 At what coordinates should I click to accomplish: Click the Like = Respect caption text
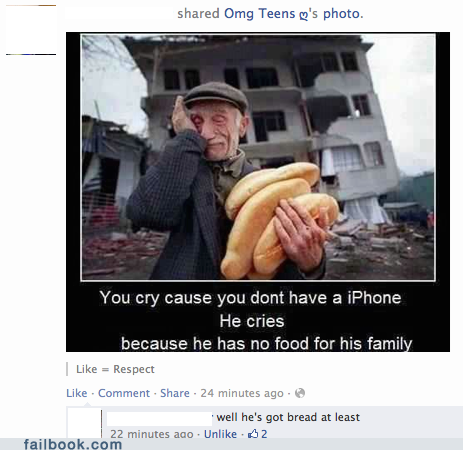pyautogui.click(x=115, y=369)
